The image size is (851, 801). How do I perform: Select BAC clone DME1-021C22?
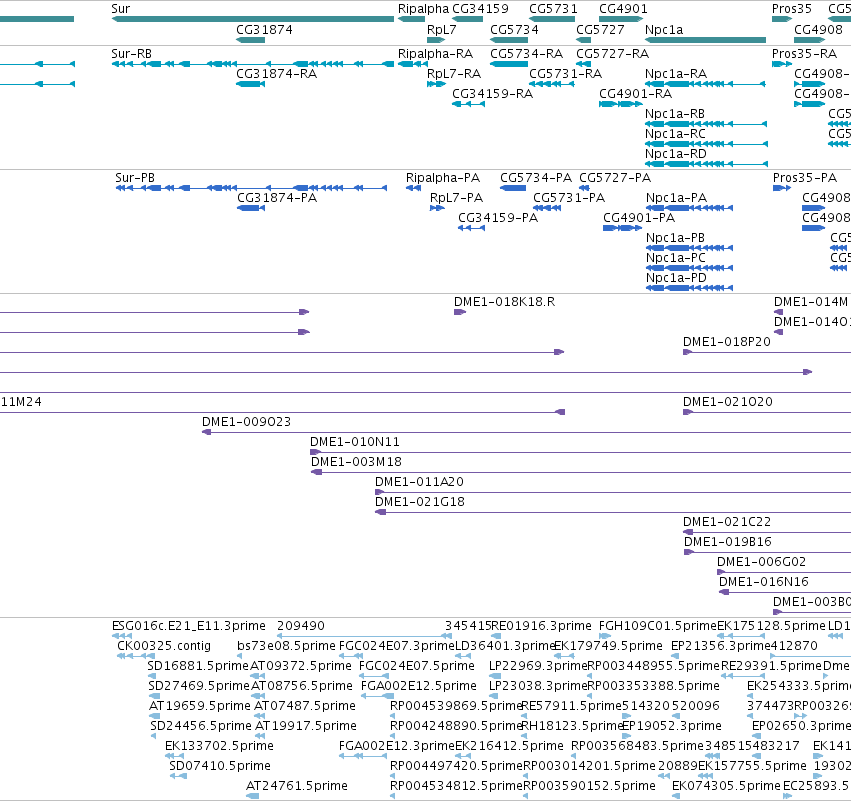(x=766, y=532)
